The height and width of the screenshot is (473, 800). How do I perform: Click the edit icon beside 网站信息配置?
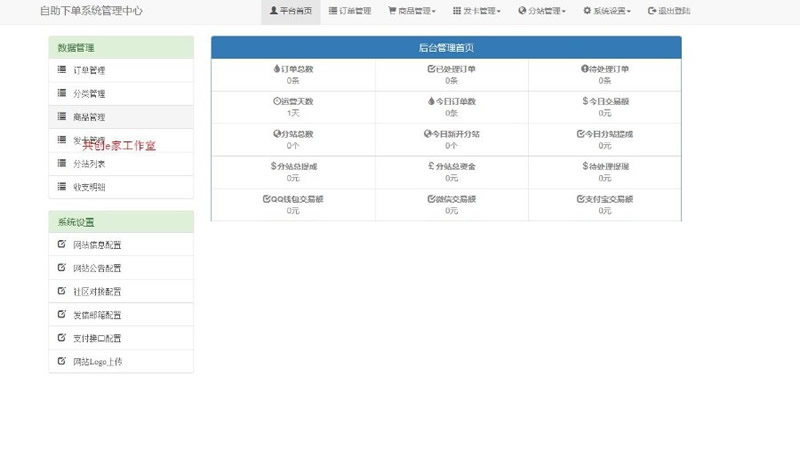pos(62,244)
